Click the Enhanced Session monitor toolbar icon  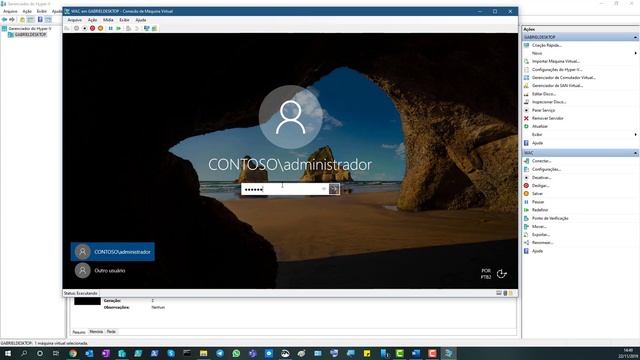[x=147, y=29]
